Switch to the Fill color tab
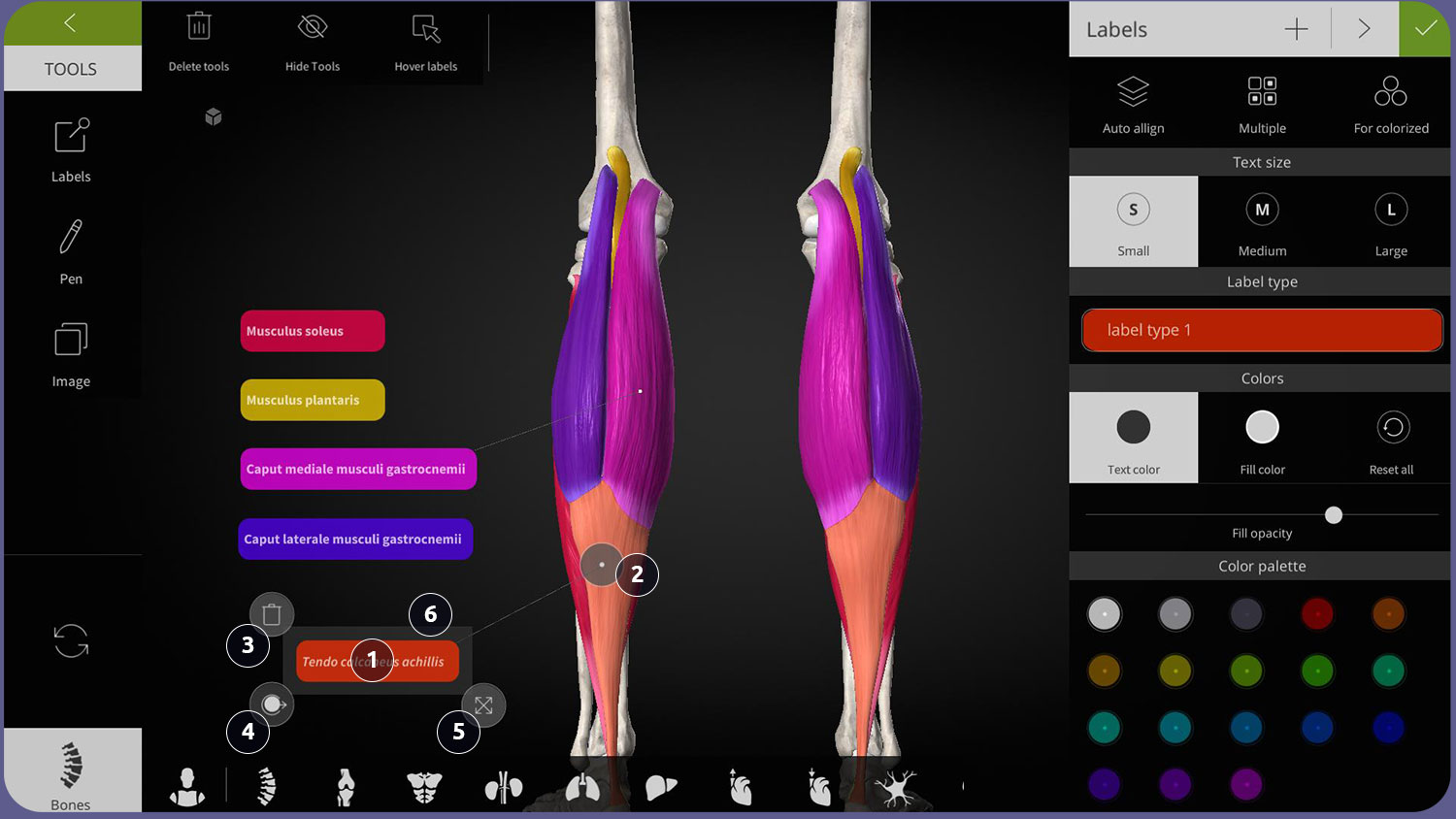Viewport: 1456px width, 819px height. [1262, 438]
